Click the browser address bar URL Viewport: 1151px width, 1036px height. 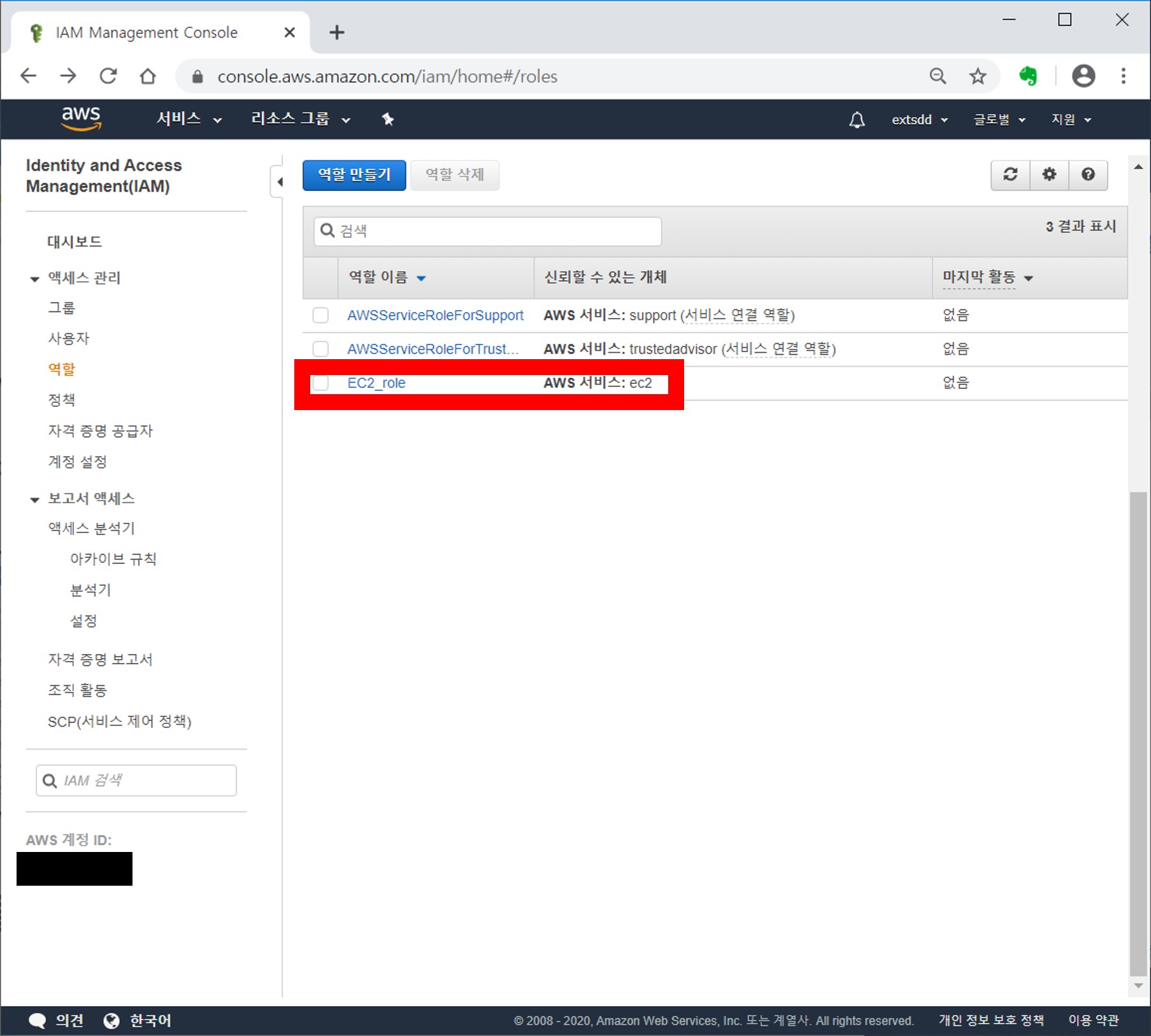pyautogui.click(x=387, y=76)
